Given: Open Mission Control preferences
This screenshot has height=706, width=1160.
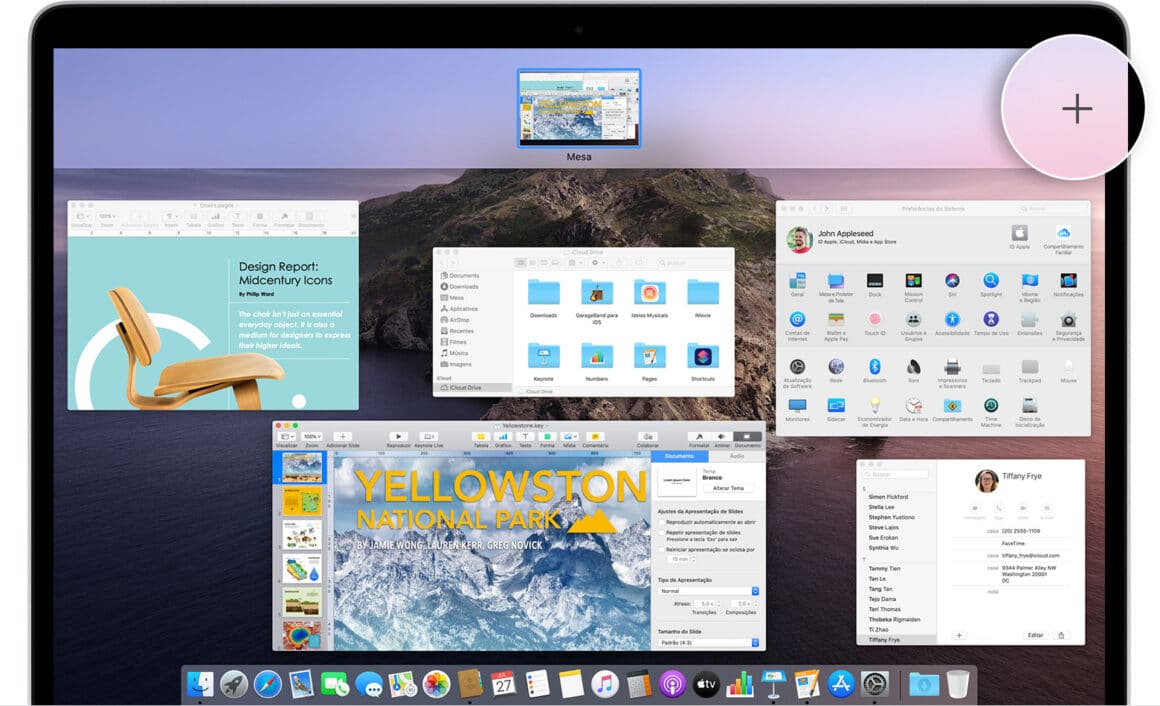Looking at the screenshot, I should click(x=914, y=281).
